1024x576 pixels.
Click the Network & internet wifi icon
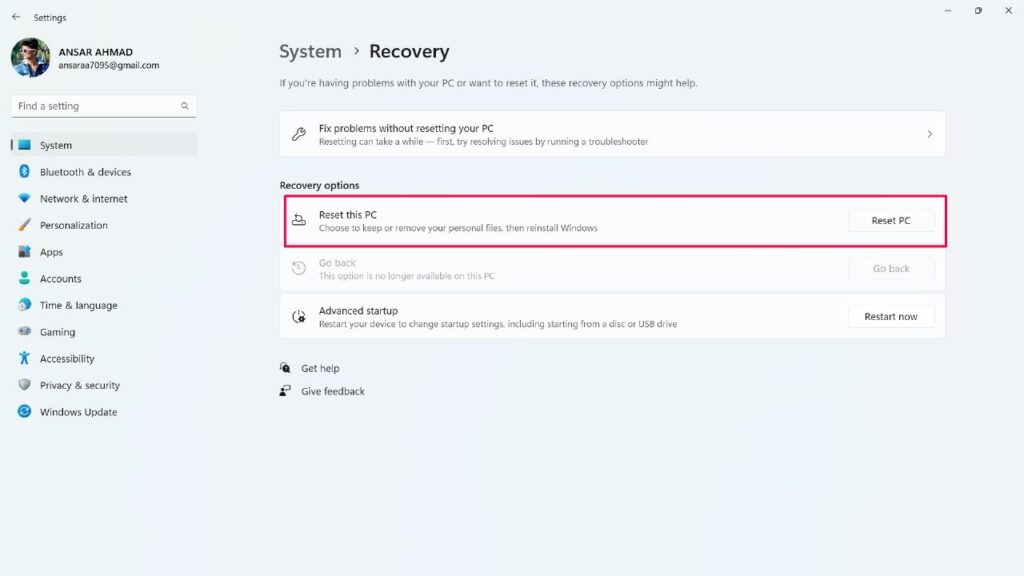tap(24, 198)
